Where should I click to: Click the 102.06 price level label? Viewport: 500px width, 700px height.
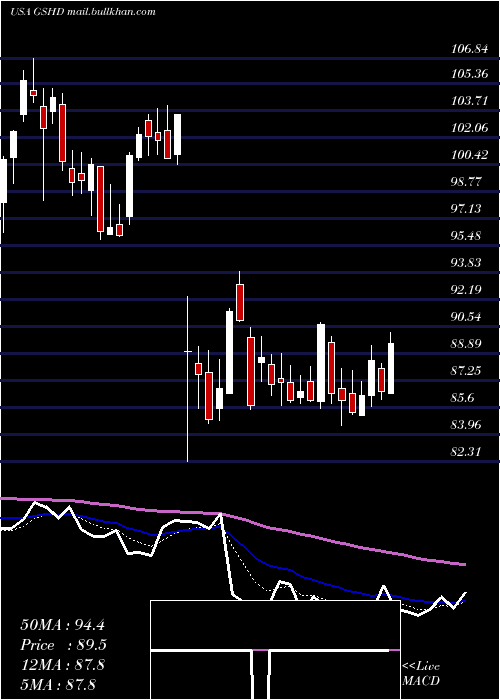click(x=469, y=128)
